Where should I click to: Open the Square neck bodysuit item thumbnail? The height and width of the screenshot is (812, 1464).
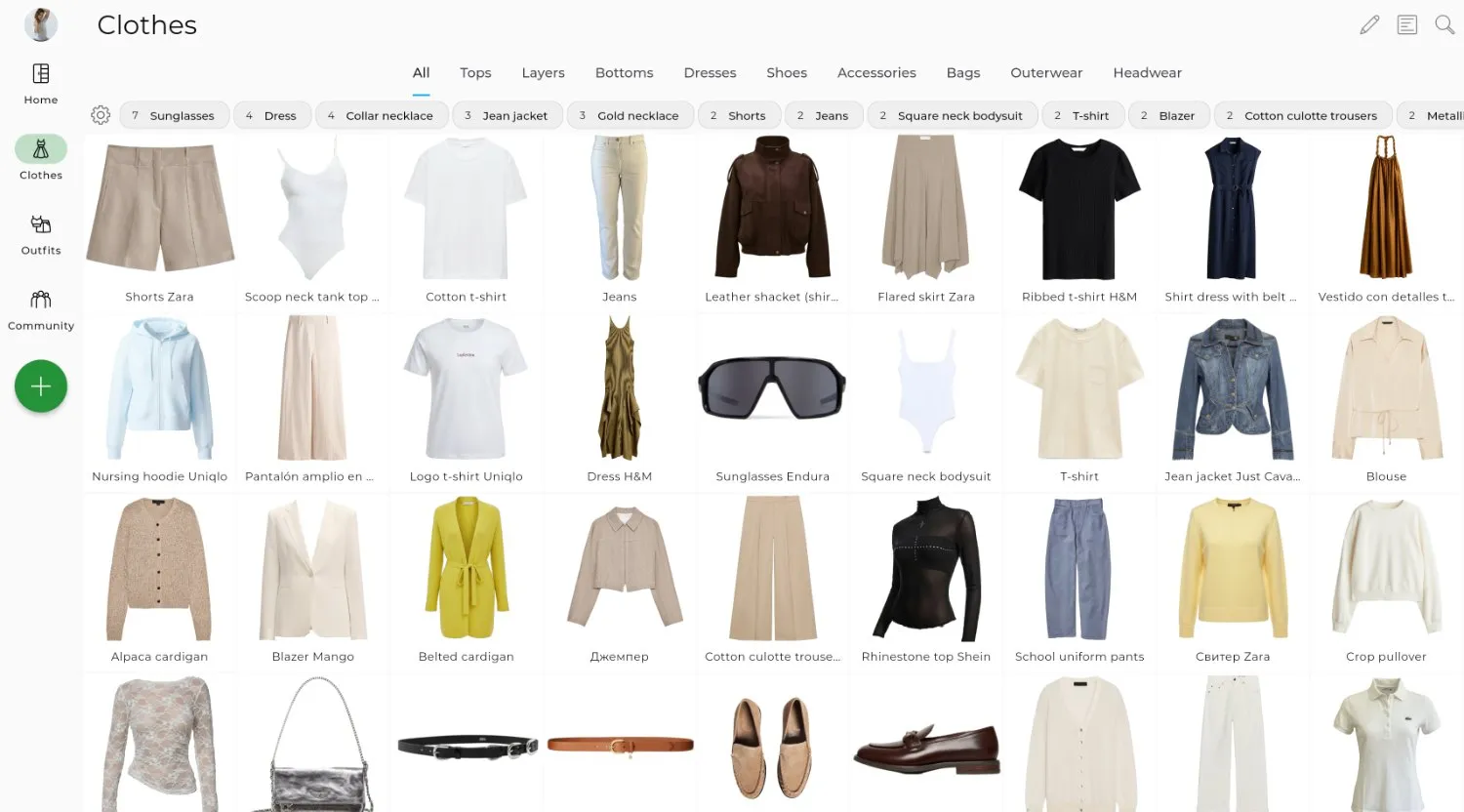click(x=926, y=390)
